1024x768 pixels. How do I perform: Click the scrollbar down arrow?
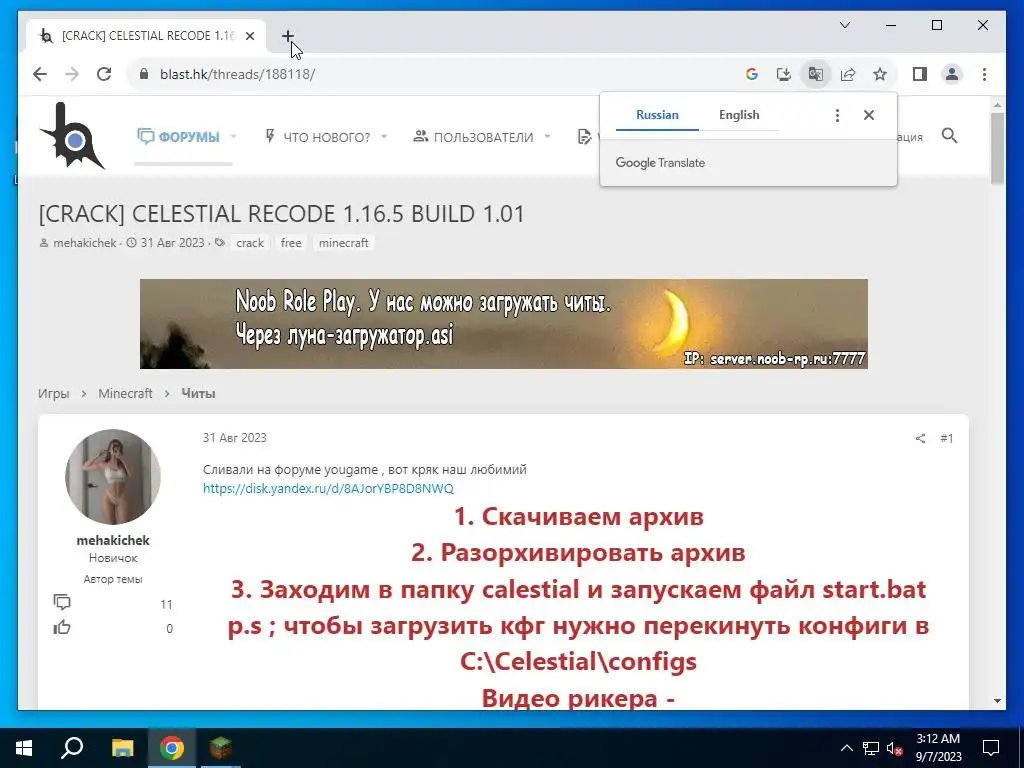click(997, 701)
